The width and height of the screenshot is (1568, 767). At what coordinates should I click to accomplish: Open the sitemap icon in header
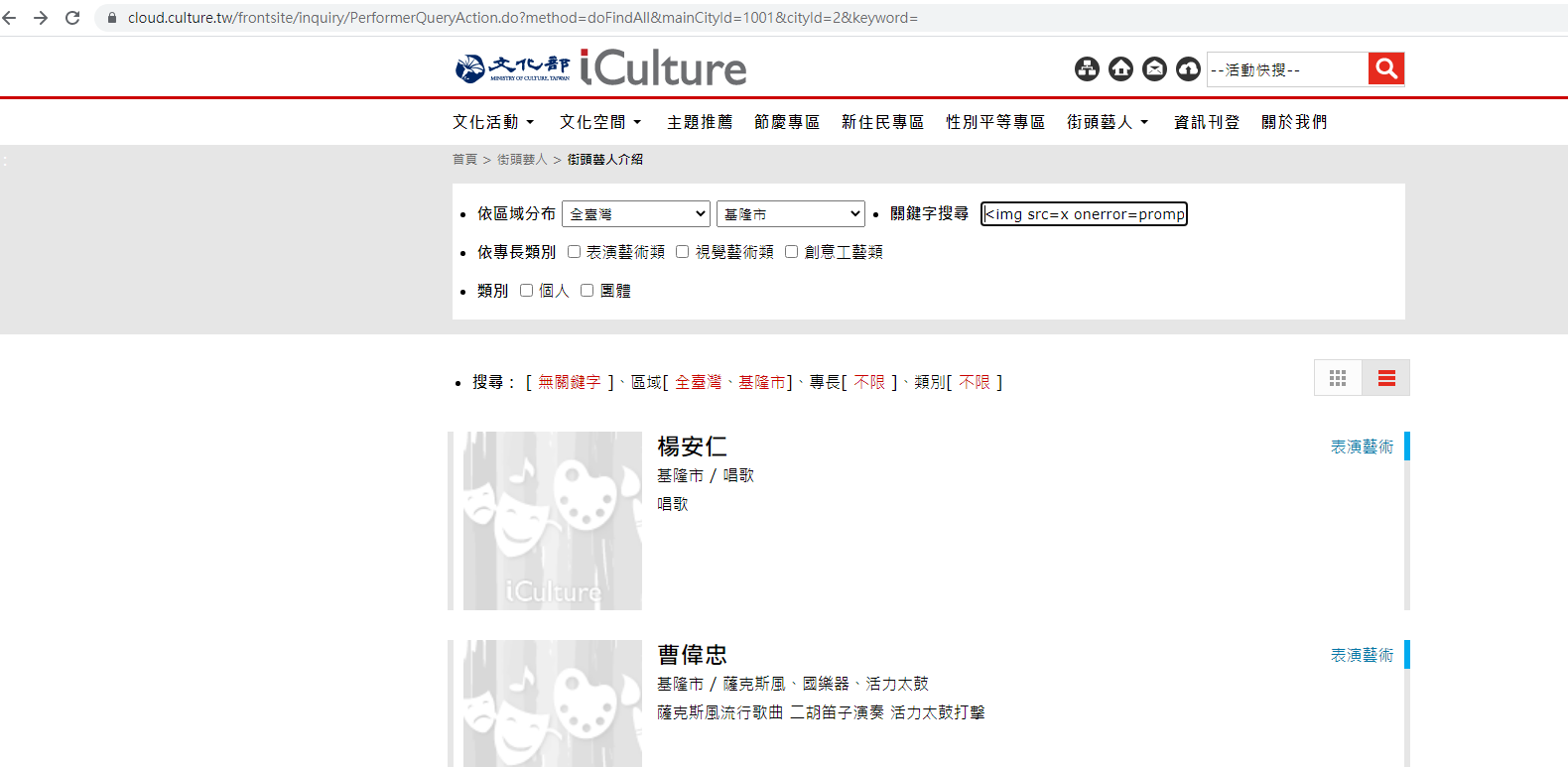point(1087,68)
